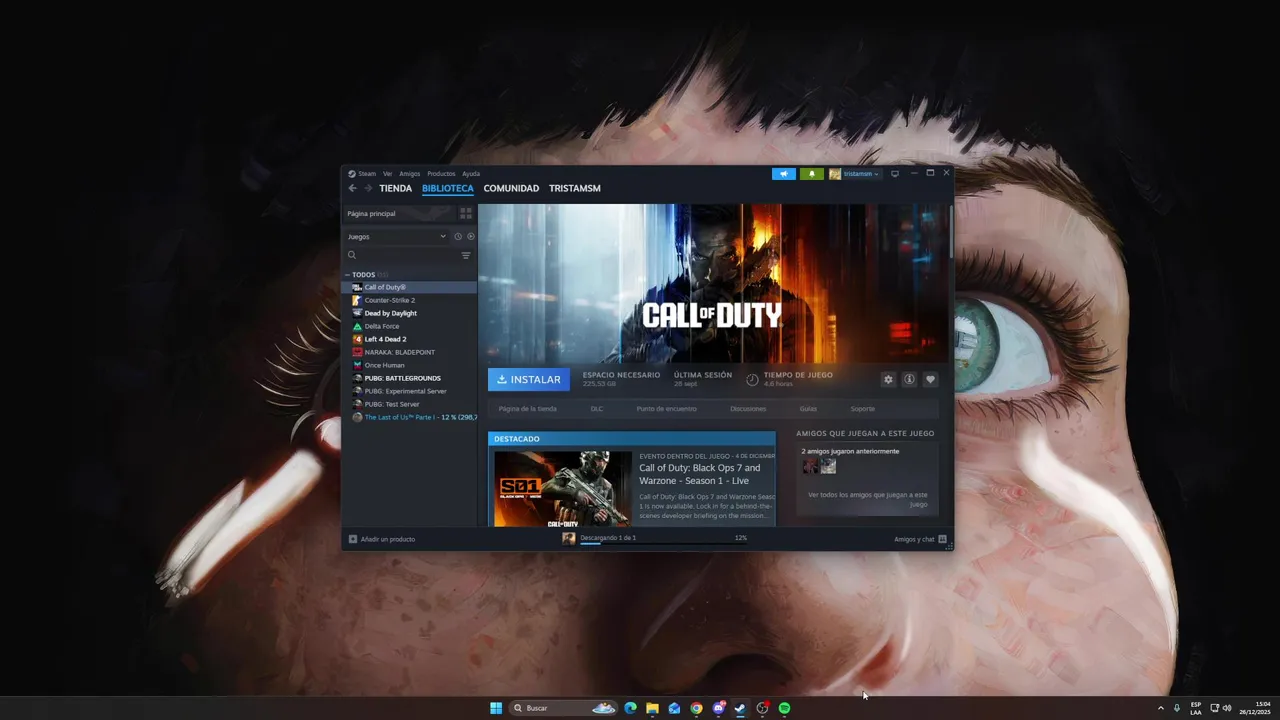Image resolution: width=1280 pixels, height=720 pixels.
Task: Select Dead by Daylight in the library
Action: point(390,313)
